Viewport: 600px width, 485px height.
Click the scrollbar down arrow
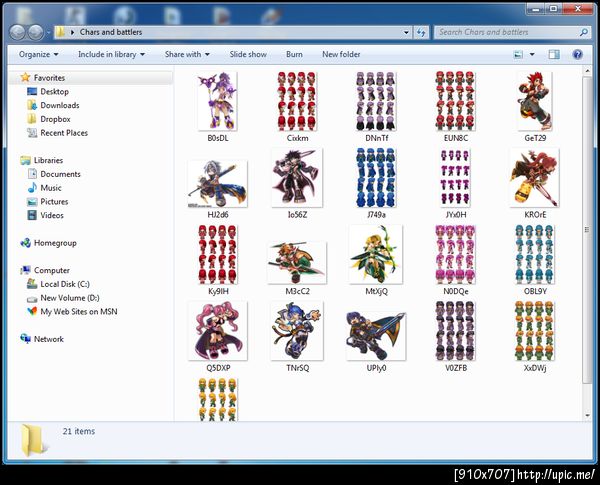587,416
